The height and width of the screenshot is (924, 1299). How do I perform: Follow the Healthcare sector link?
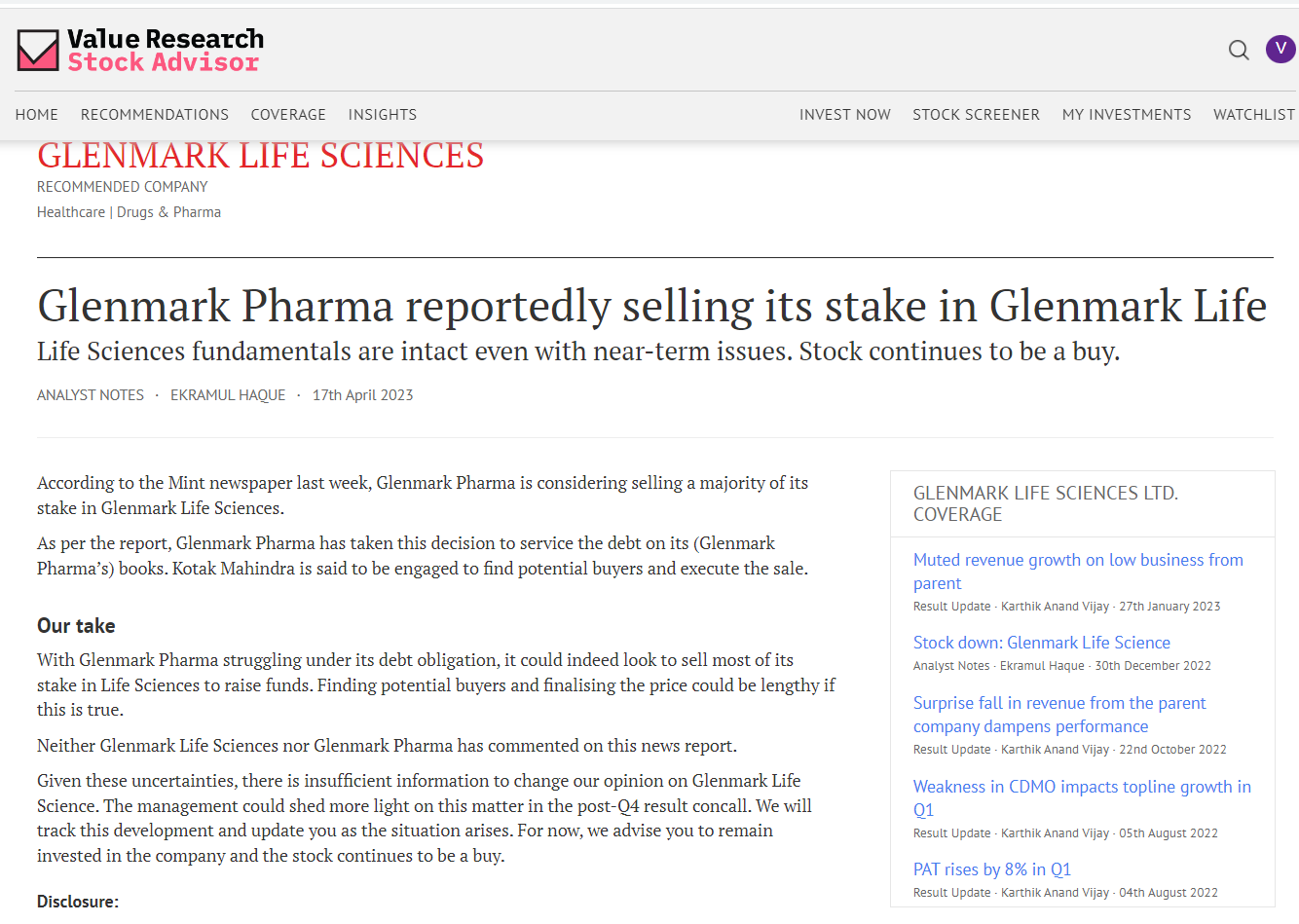(71, 212)
